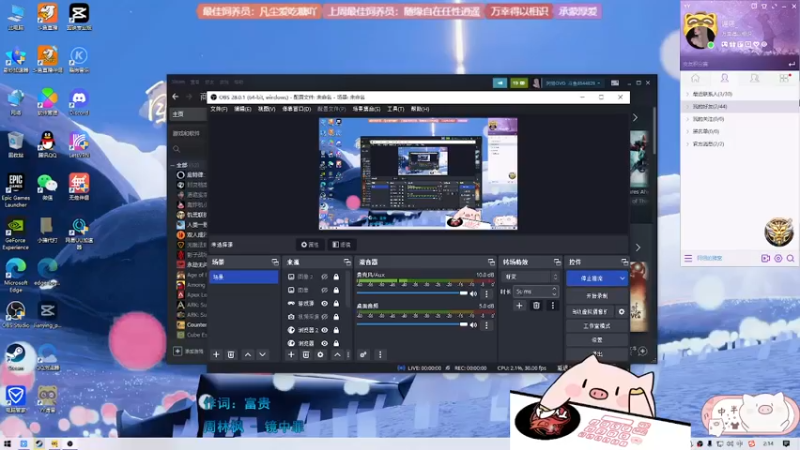The image size is (800, 450).
Task: Collapse the 全部 category in Steam library
Action: coord(172,165)
